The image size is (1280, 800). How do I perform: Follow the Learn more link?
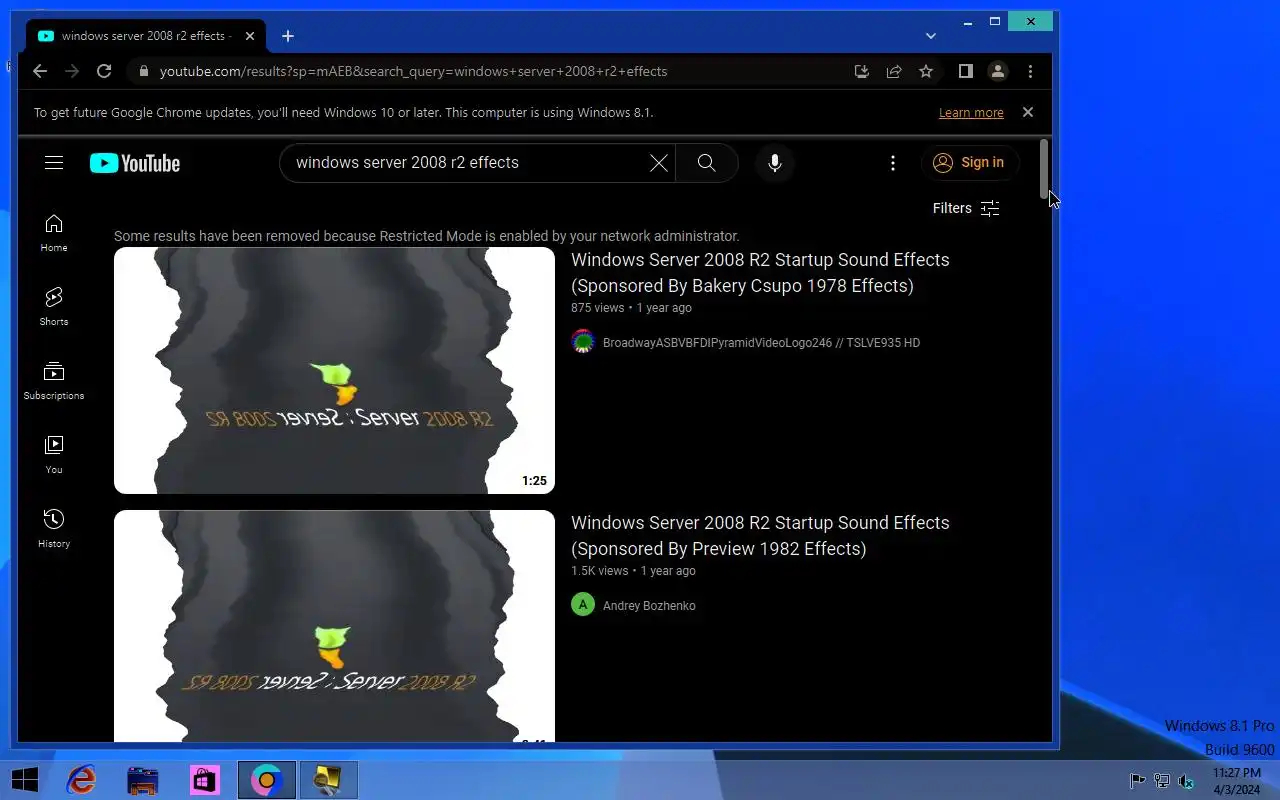[x=971, y=113]
